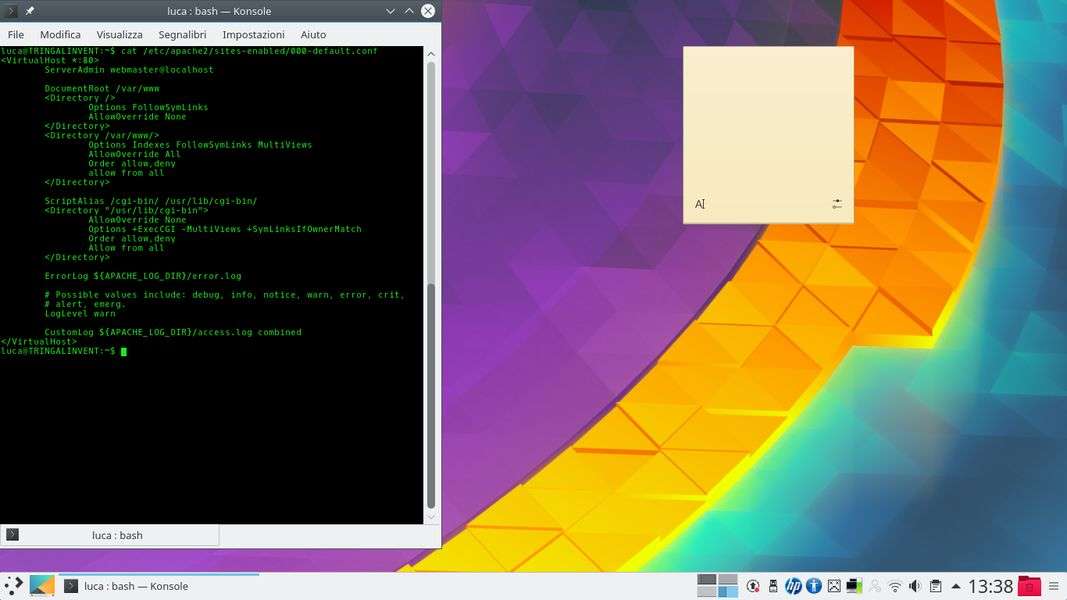Open the Wi-Fi network tray icon
Viewport: 1067px width, 600px height.
point(895,586)
